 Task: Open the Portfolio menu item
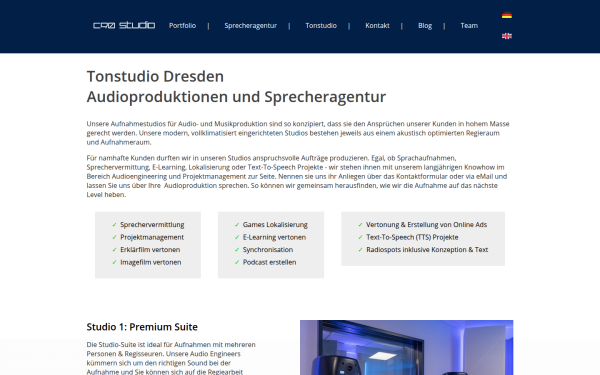point(183,26)
